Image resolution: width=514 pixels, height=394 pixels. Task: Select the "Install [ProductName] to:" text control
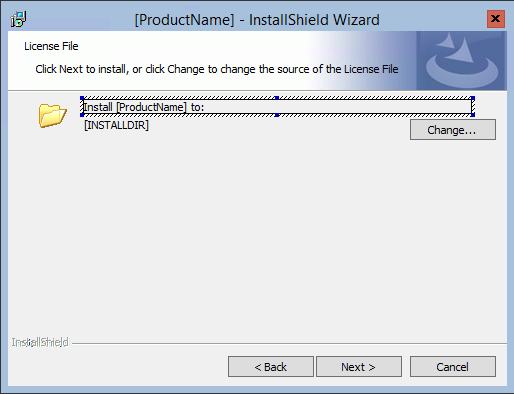(277, 107)
